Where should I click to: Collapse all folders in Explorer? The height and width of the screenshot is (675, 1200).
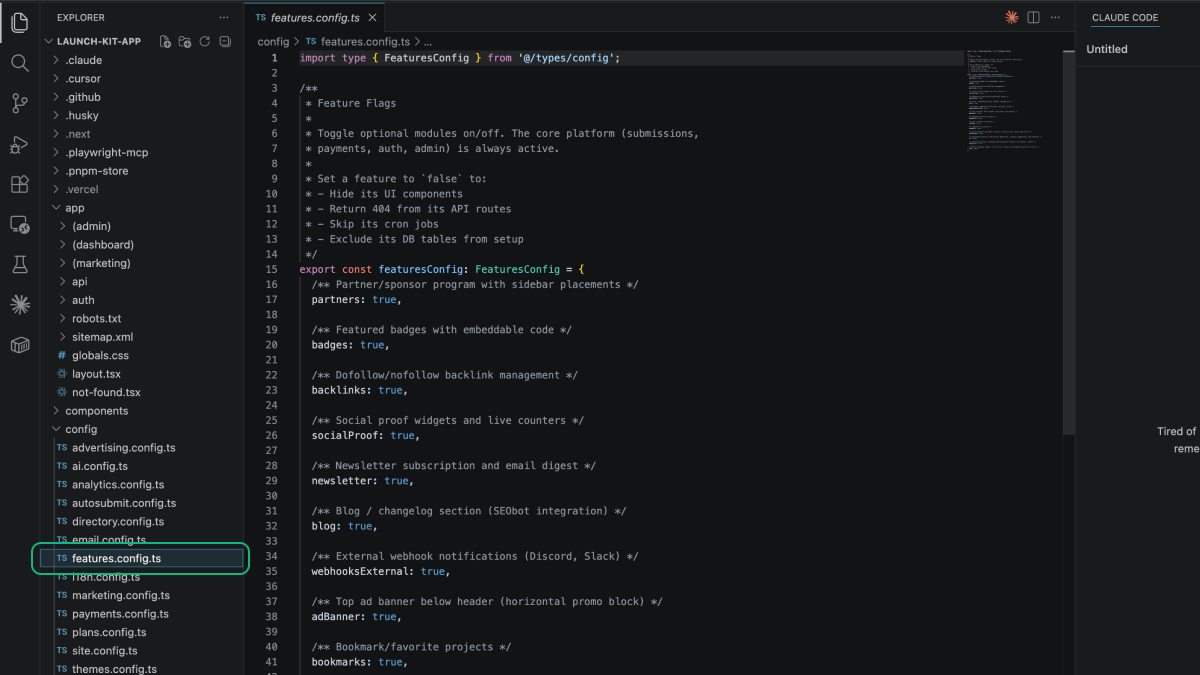point(225,42)
